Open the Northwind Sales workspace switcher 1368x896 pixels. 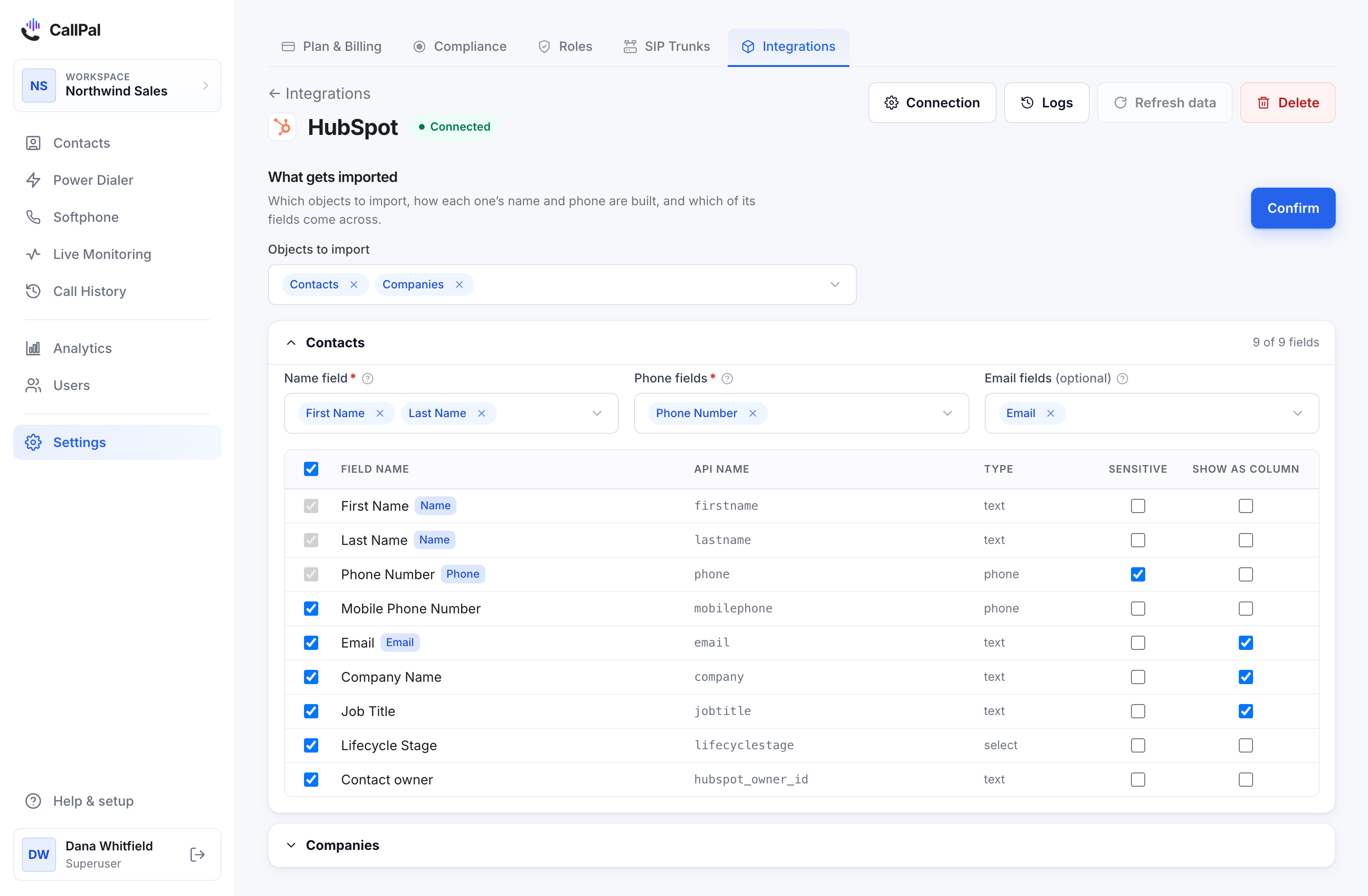coord(117,85)
